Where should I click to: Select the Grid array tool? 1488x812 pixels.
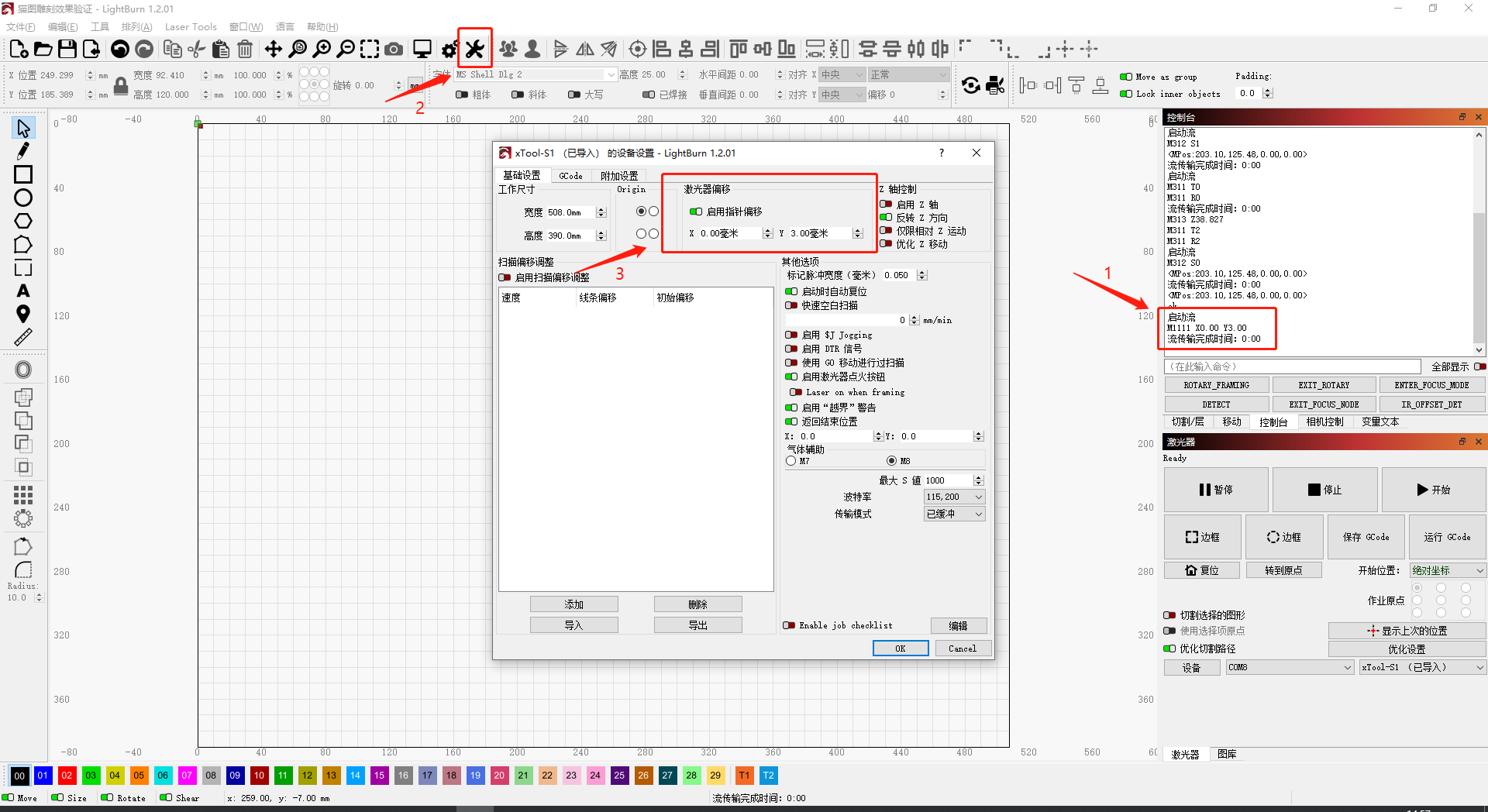click(23, 494)
